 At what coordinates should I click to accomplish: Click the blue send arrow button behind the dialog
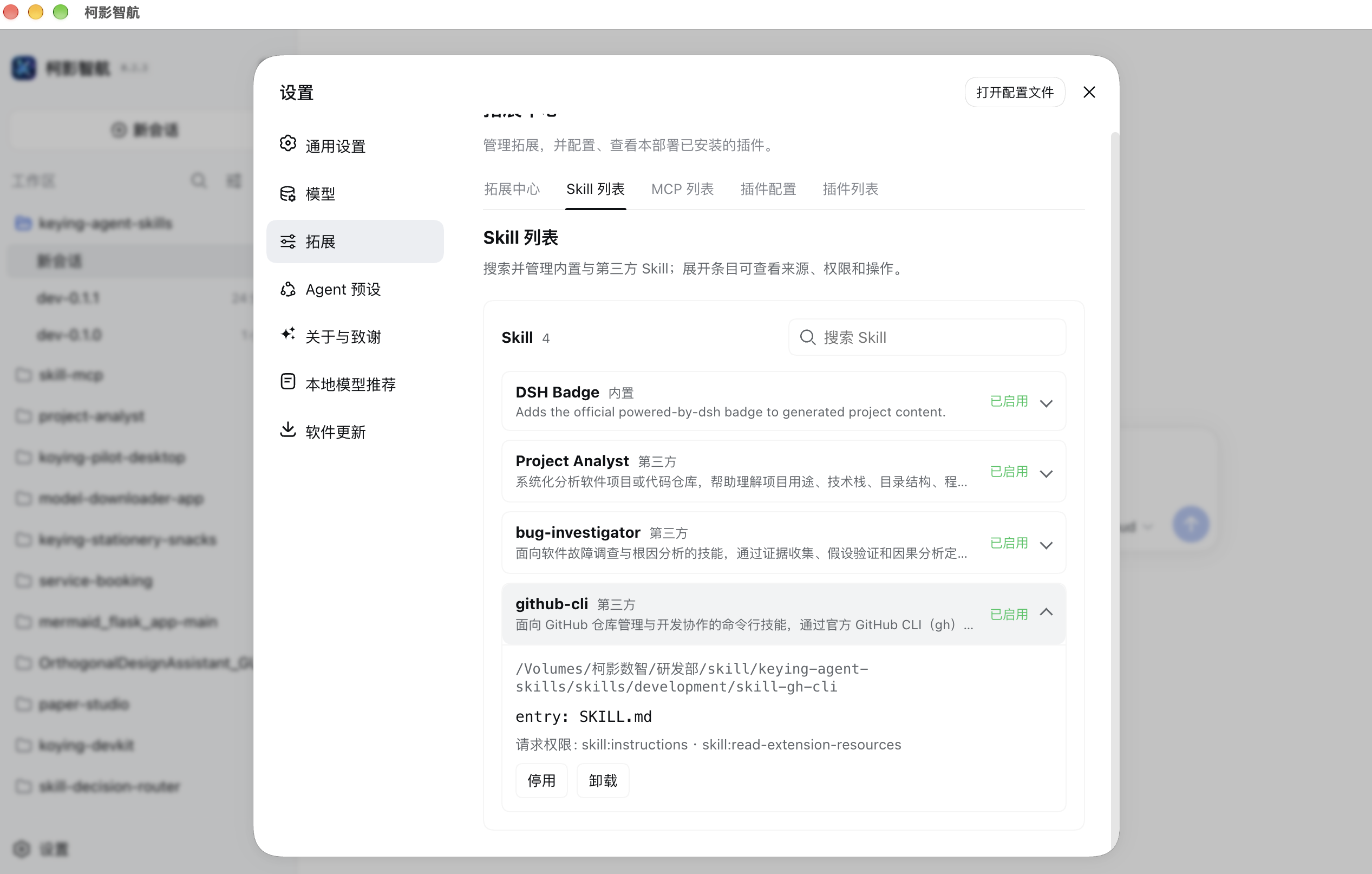[1191, 524]
